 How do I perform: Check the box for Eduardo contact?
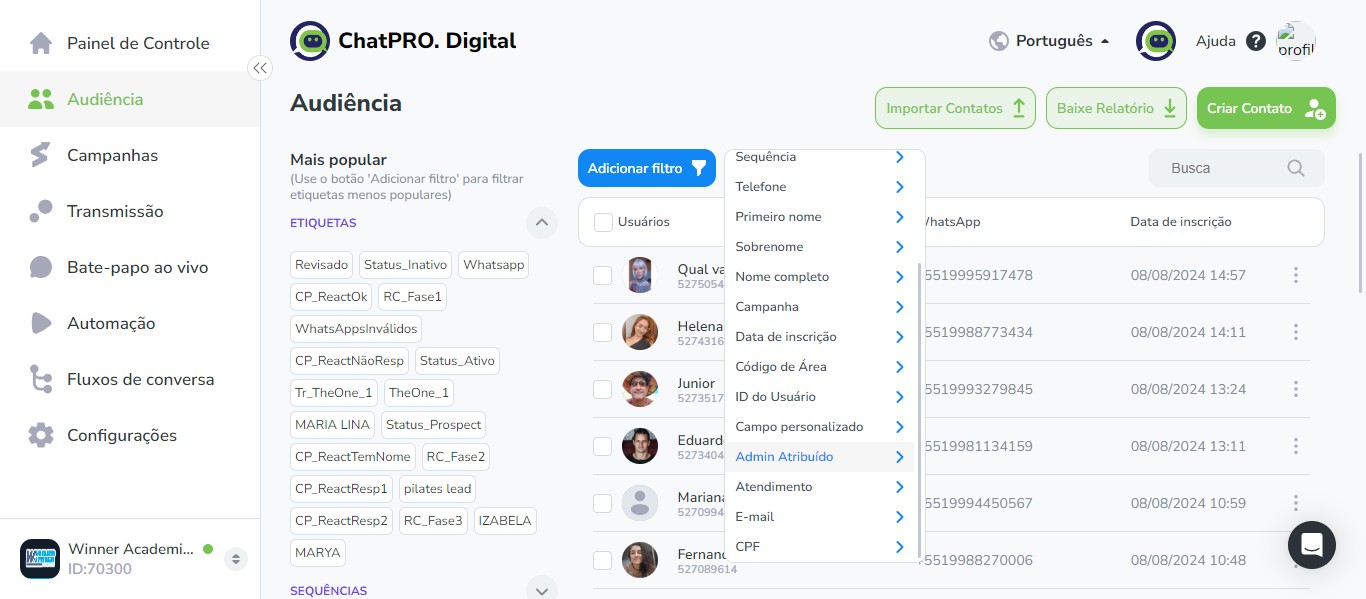[x=602, y=446]
